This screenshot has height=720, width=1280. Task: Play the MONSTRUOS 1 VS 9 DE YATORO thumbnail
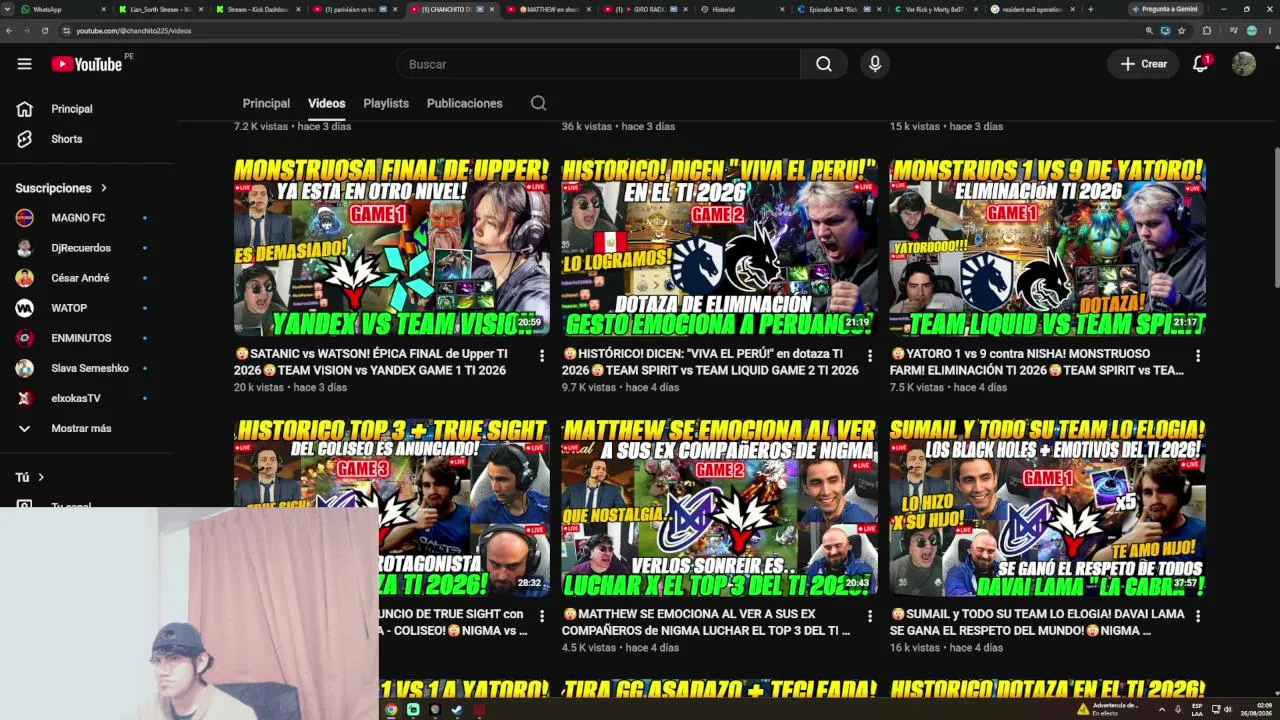1048,247
